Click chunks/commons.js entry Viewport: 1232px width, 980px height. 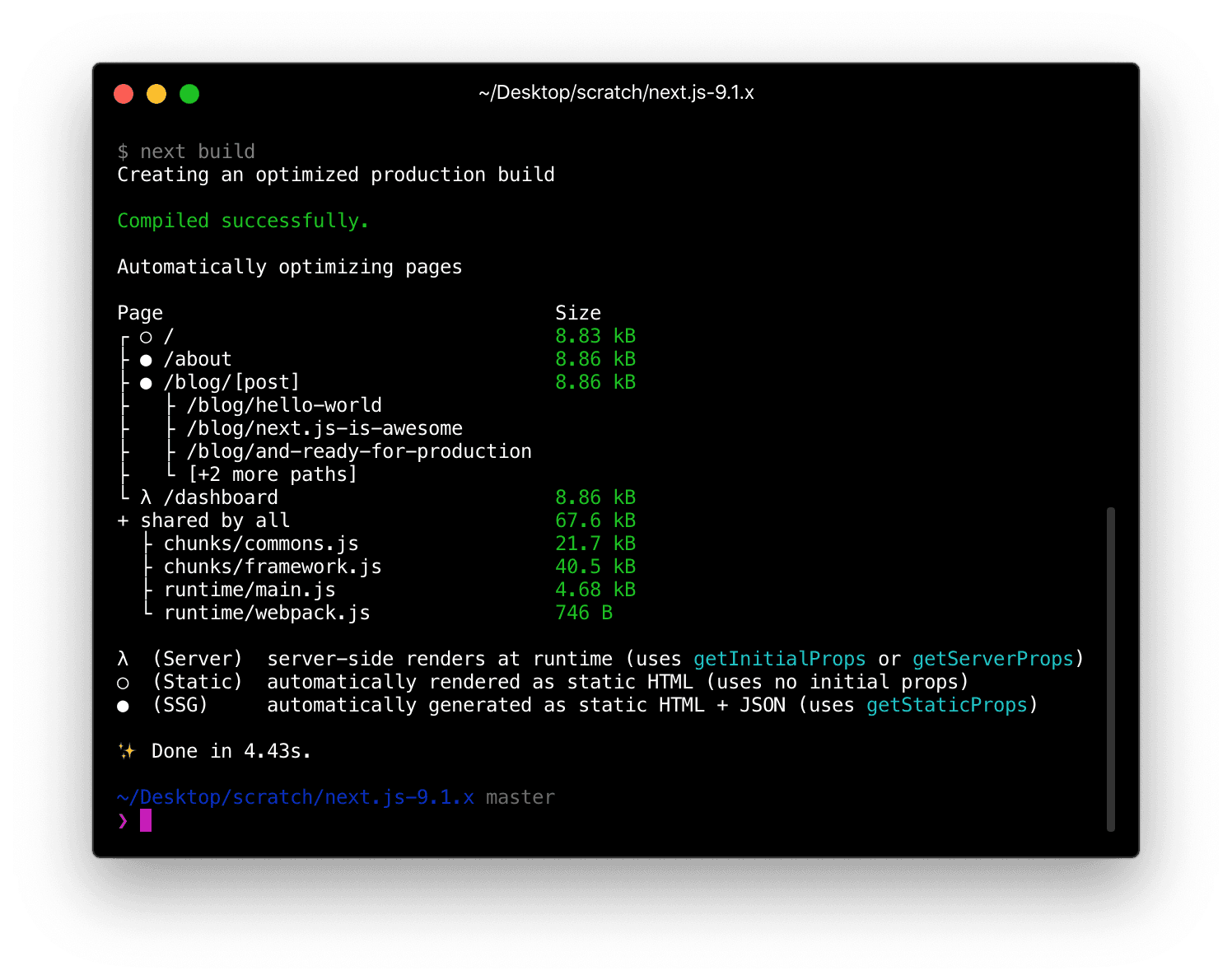(261, 544)
